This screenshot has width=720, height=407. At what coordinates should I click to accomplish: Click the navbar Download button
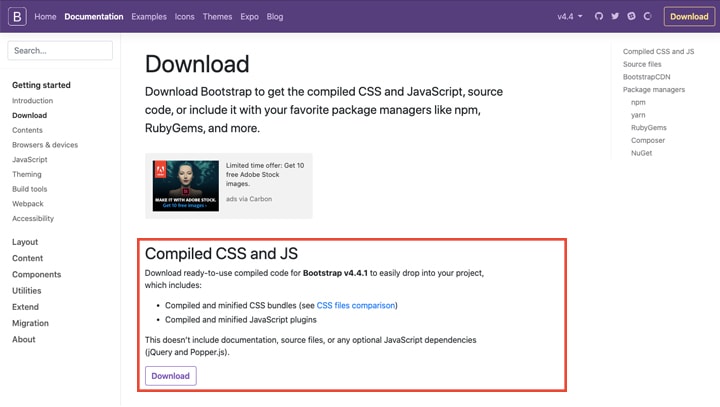[689, 17]
